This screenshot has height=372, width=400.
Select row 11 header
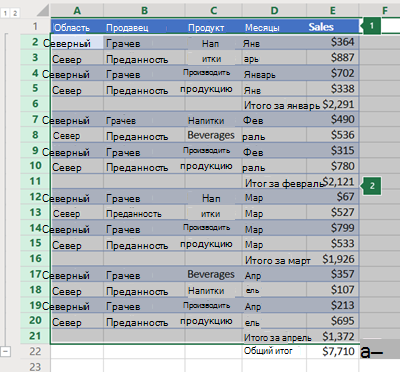point(35,181)
